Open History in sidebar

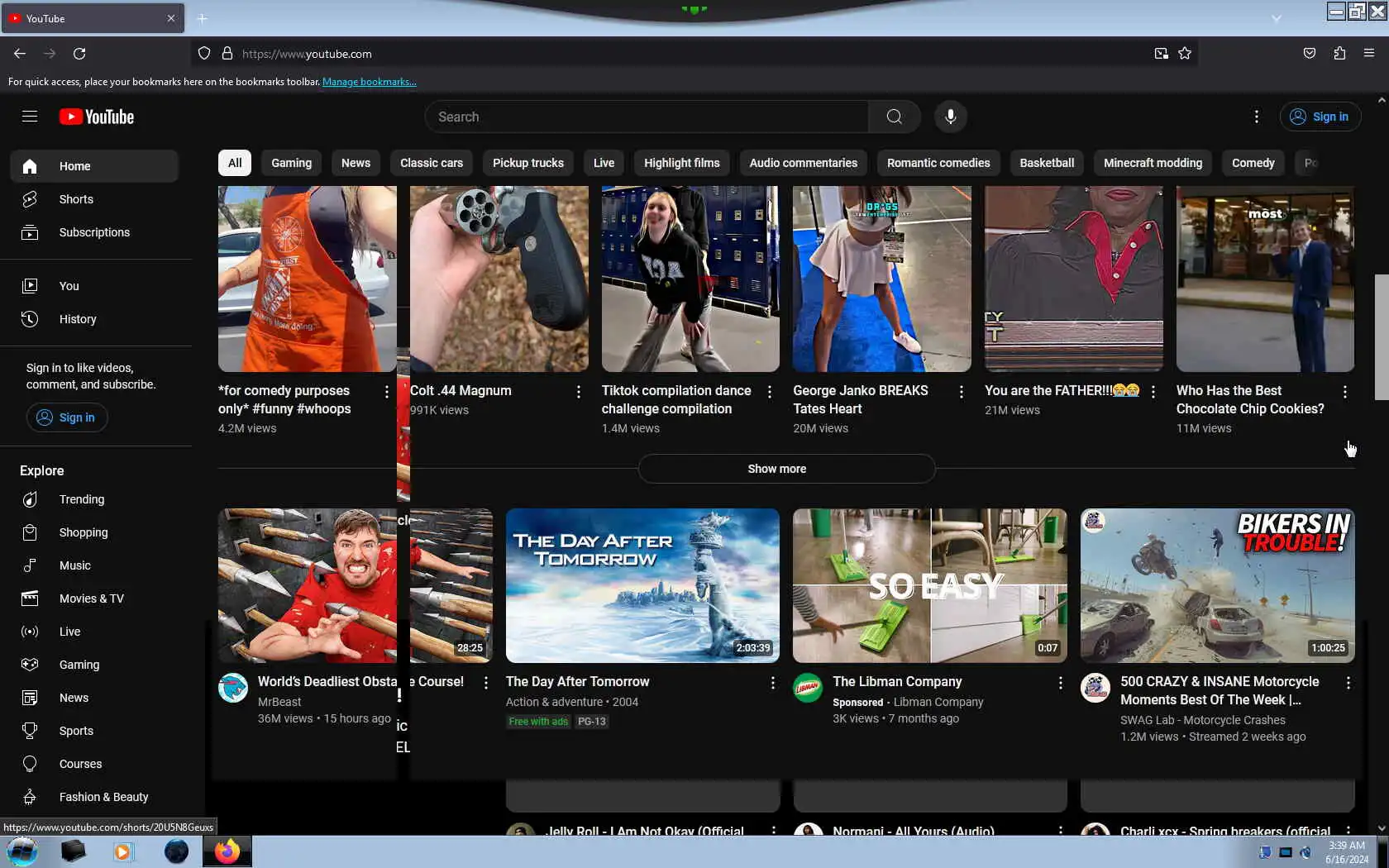[x=94, y=319]
